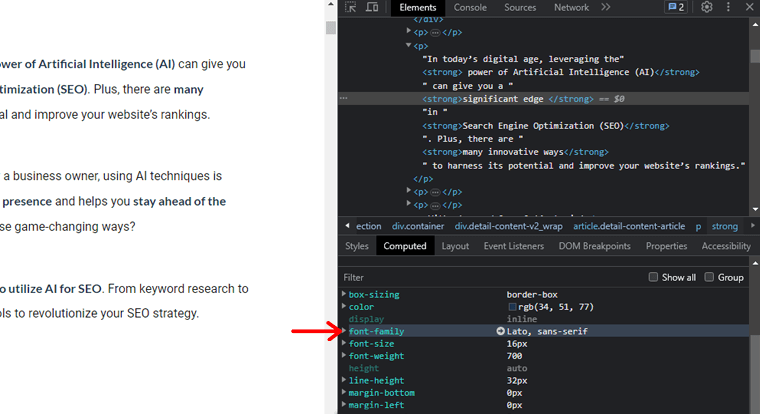Expand the font-weight property
Image resolution: width=760 pixels, height=414 pixels.
click(344, 355)
